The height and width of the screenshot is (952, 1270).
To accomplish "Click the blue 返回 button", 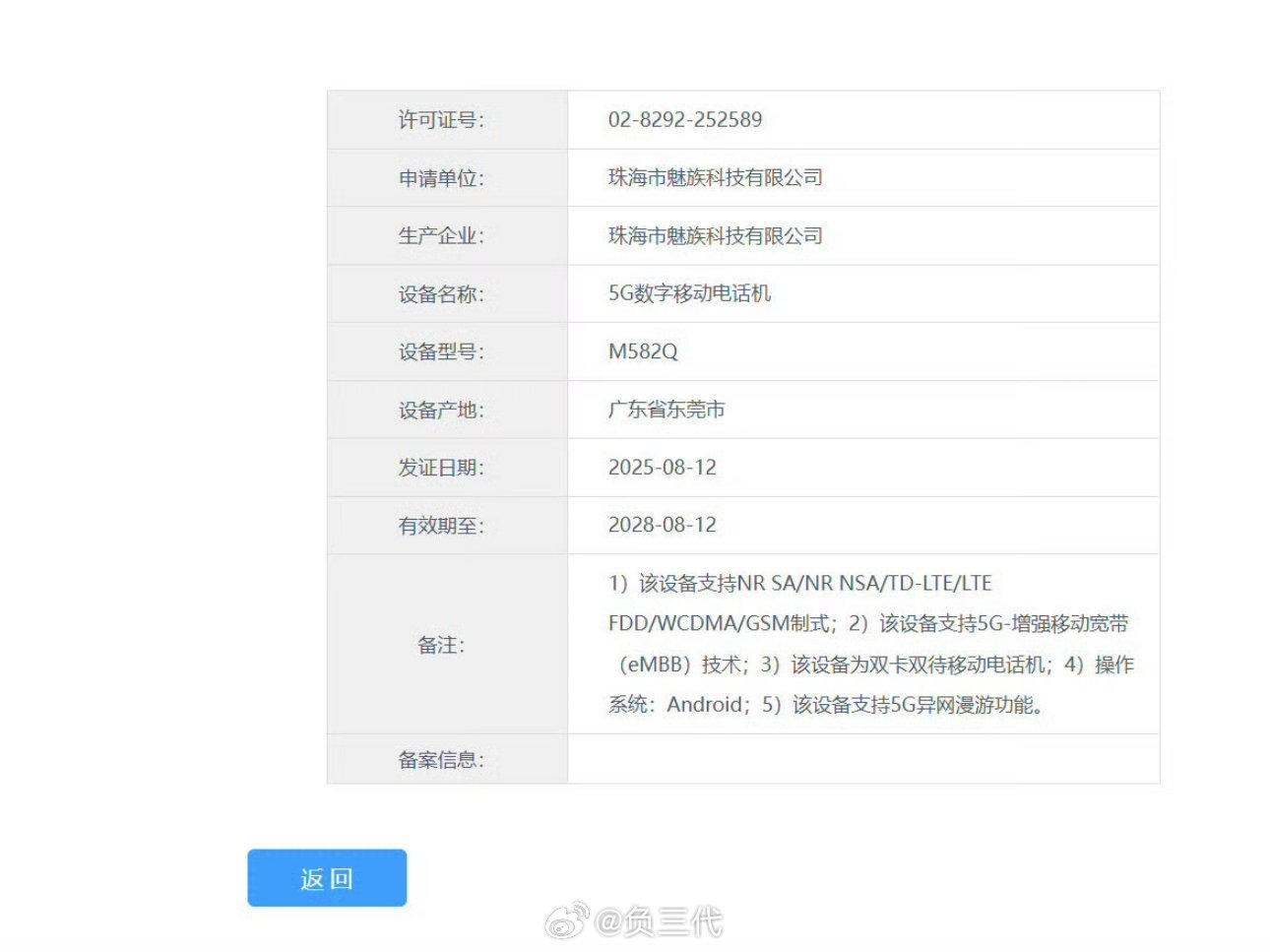I will [x=327, y=878].
